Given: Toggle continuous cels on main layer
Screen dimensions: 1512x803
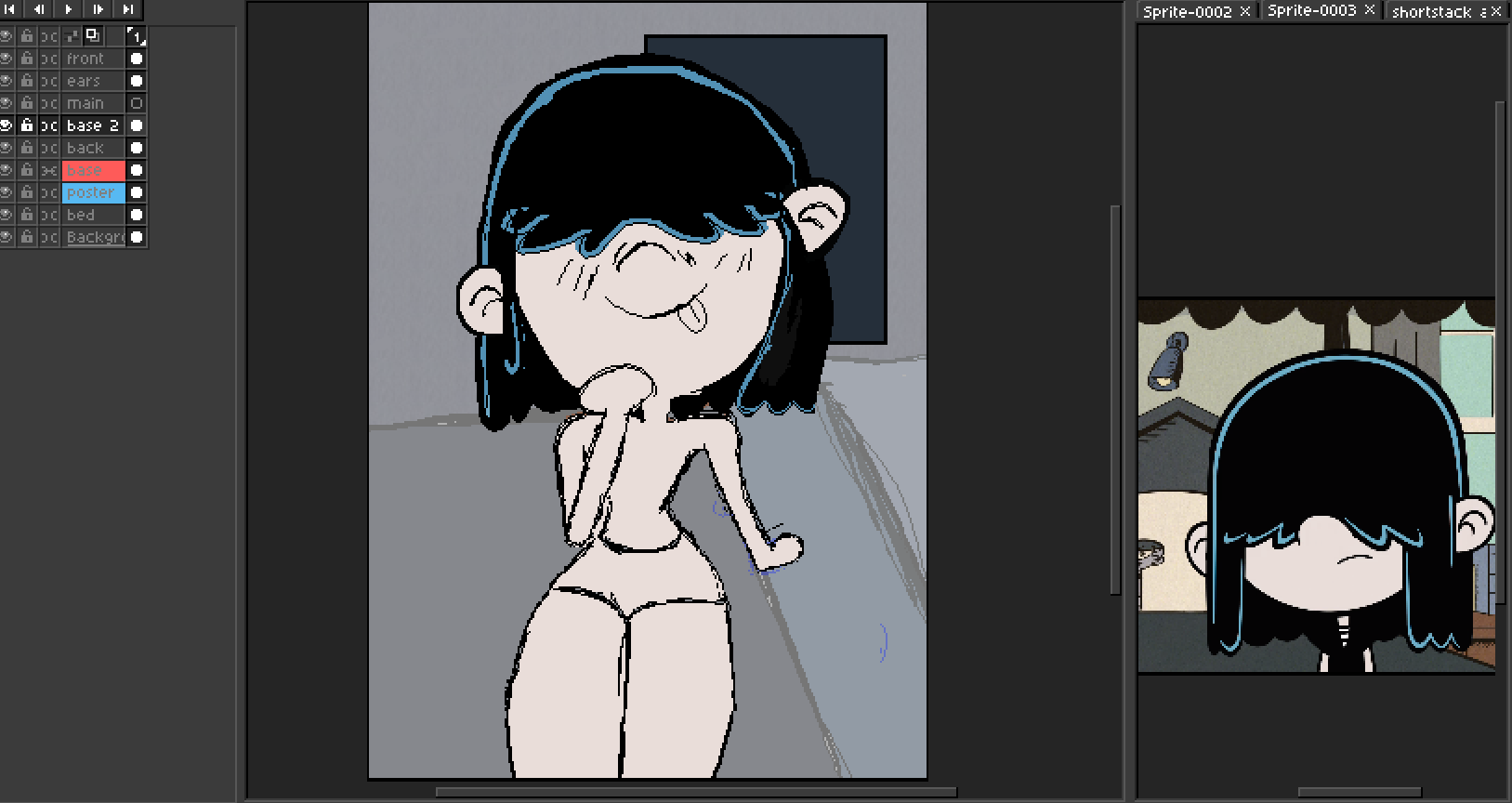Looking at the screenshot, I should pos(49,103).
